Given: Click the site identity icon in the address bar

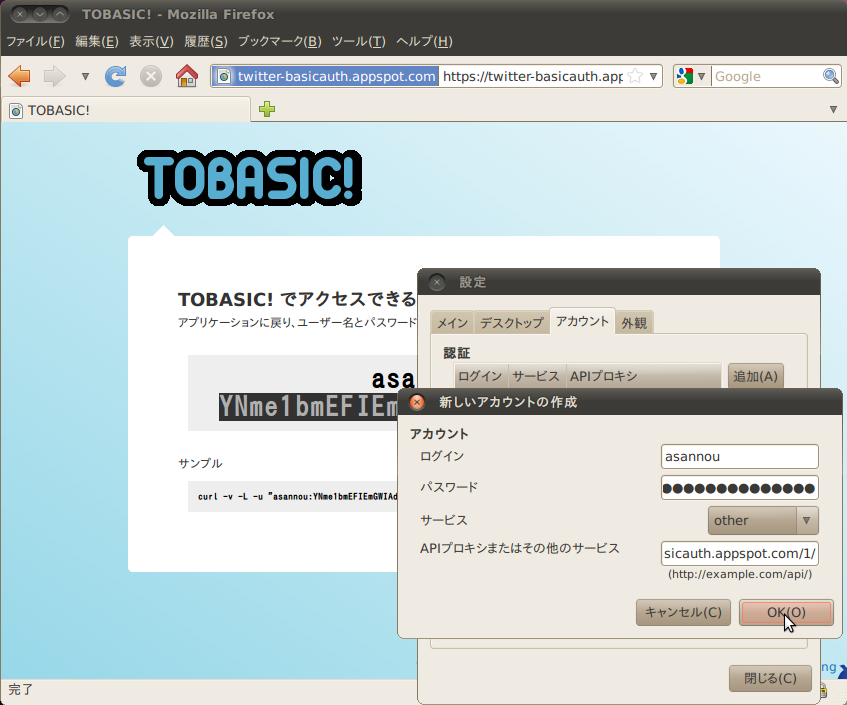Looking at the screenshot, I should tap(224, 77).
